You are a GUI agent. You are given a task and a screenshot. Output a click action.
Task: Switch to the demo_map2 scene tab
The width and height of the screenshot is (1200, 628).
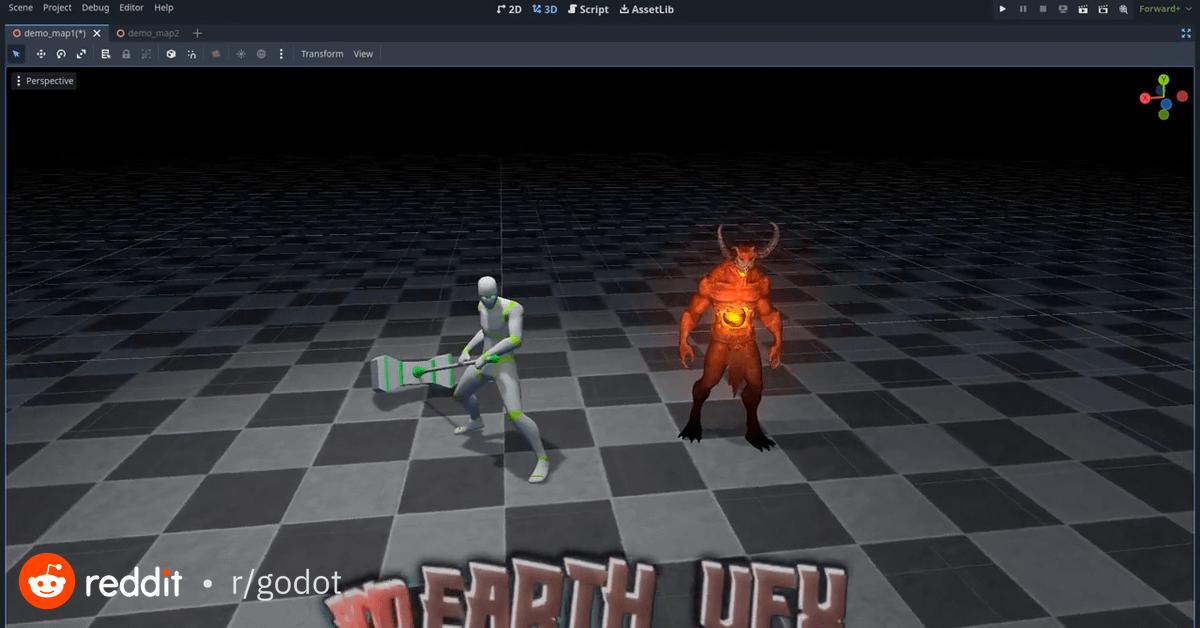(x=147, y=33)
